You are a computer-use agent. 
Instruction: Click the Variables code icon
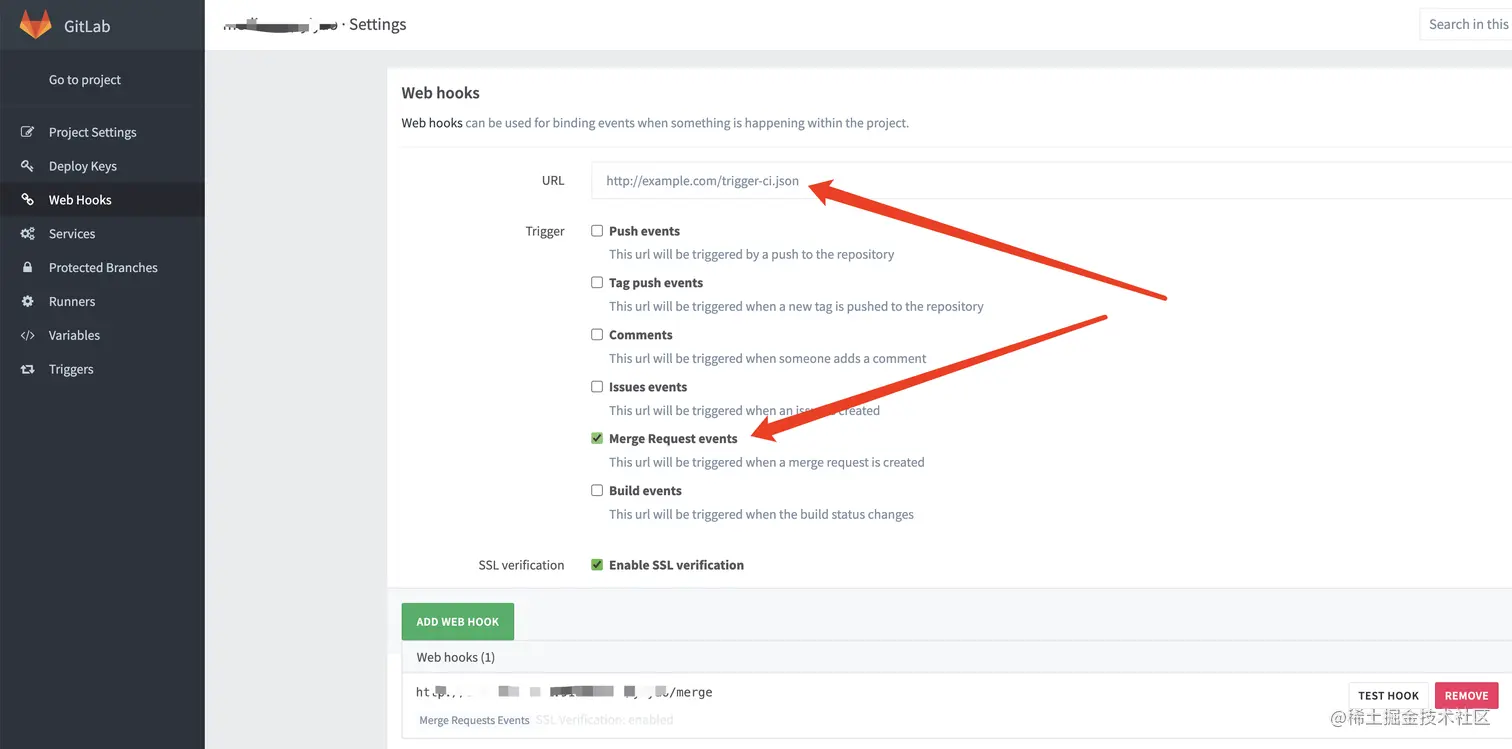click(x=28, y=335)
